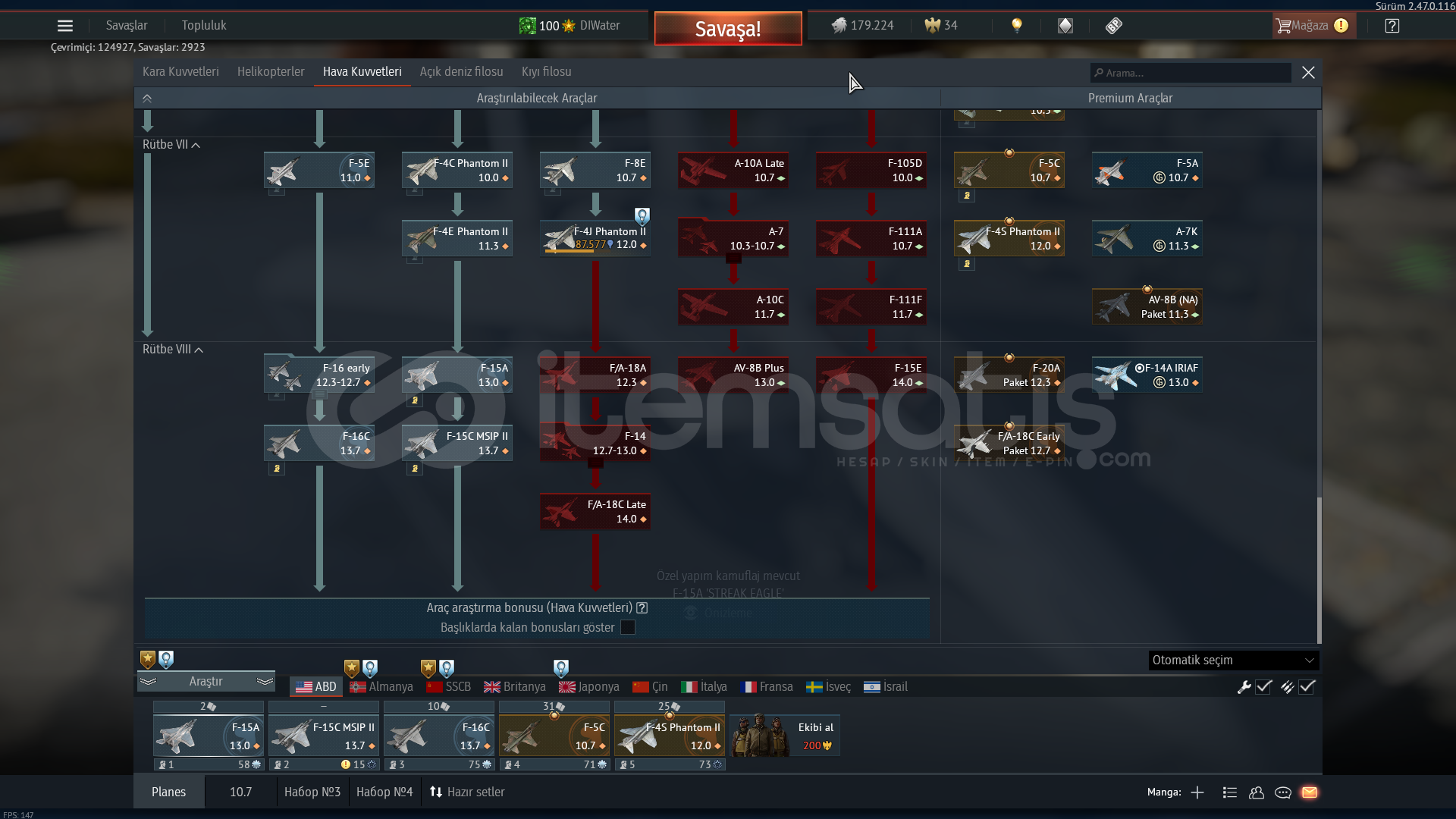The width and height of the screenshot is (1456, 819).
Task: Select F-15A crew slot 1
Action: point(209,736)
